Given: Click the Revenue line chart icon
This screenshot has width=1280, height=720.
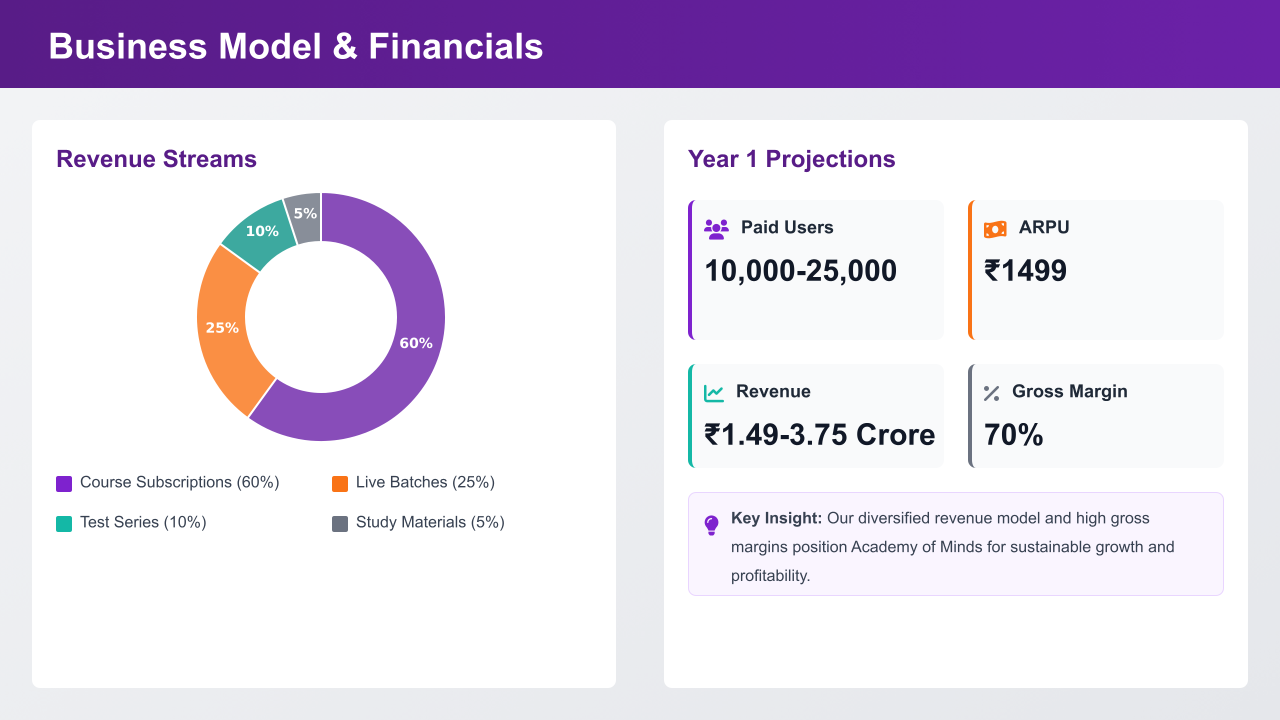Looking at the screenshot, I should click(x=714, y=393).
